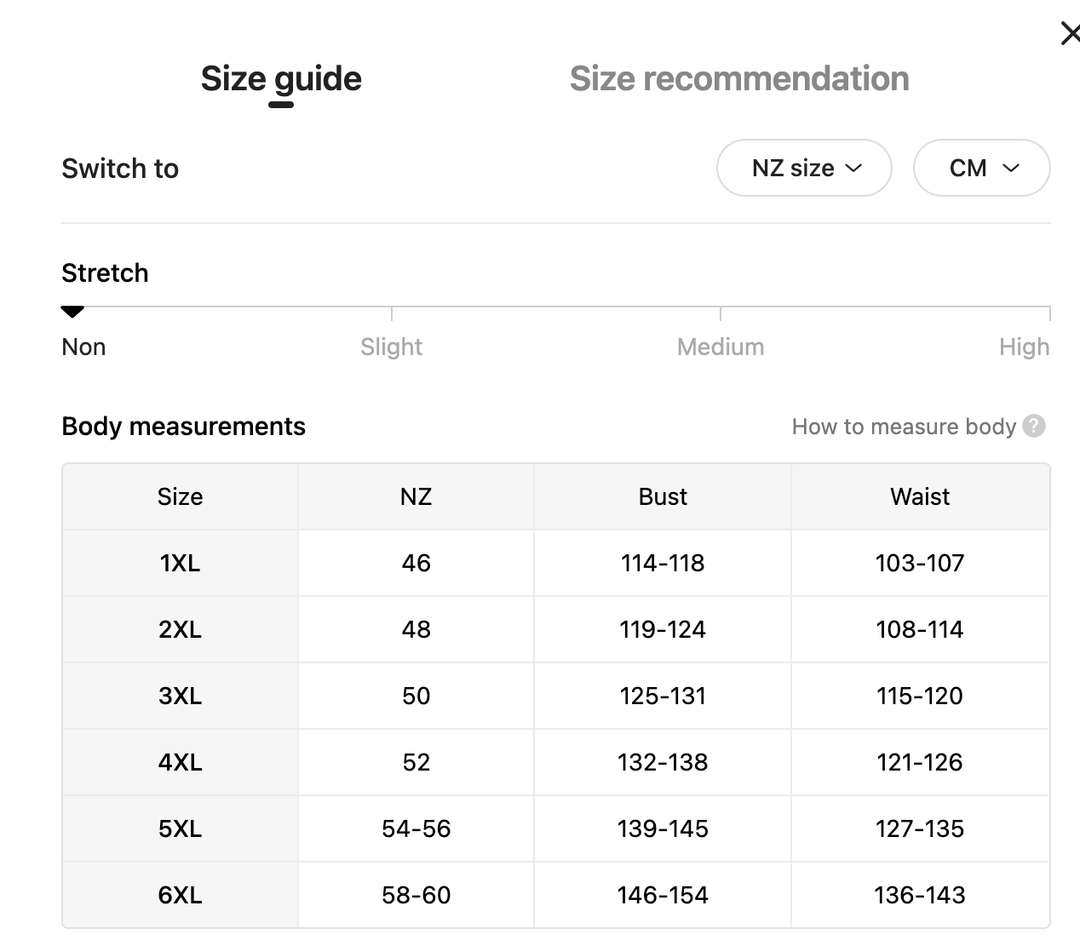Switch to Size recommendation tab
1080x940 pixels.
[x=739, y=79]
